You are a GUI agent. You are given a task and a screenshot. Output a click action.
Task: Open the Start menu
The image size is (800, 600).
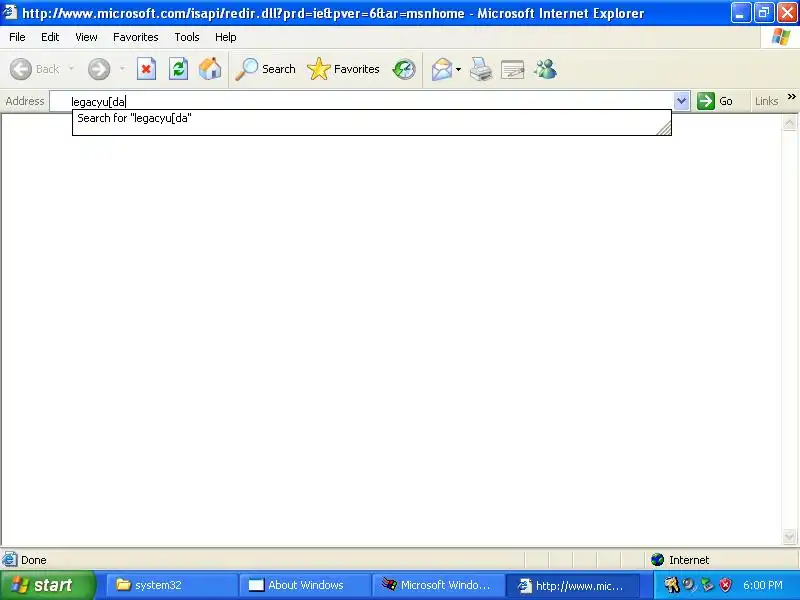pyautogui.click(x=47, y=585)
